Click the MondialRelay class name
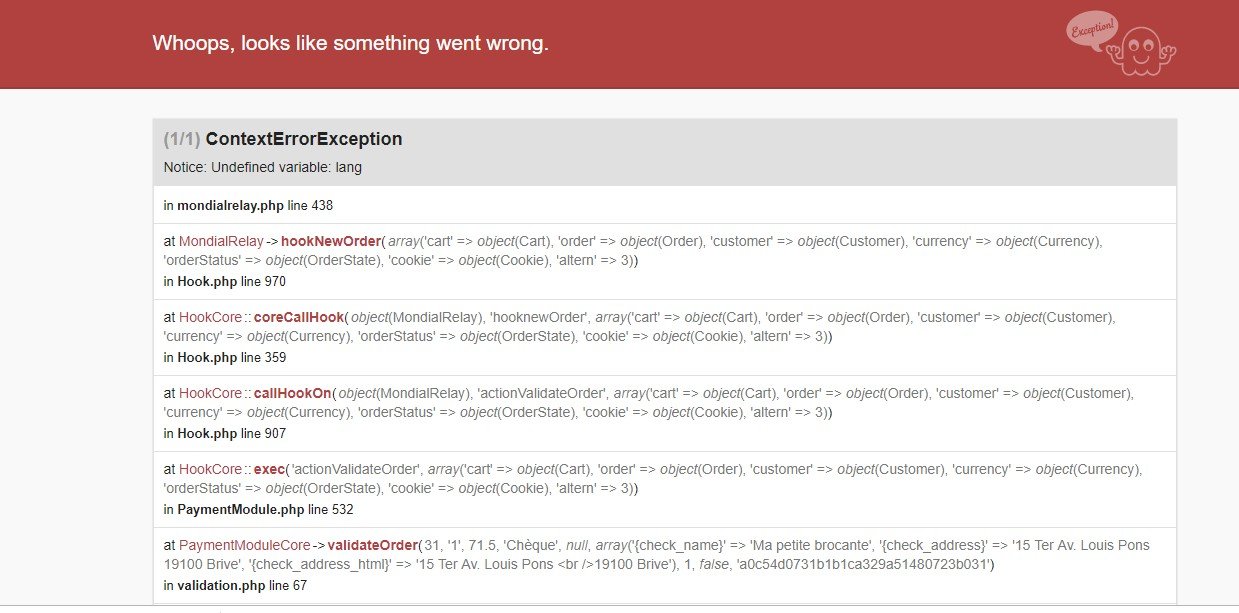 pos(221,241)
